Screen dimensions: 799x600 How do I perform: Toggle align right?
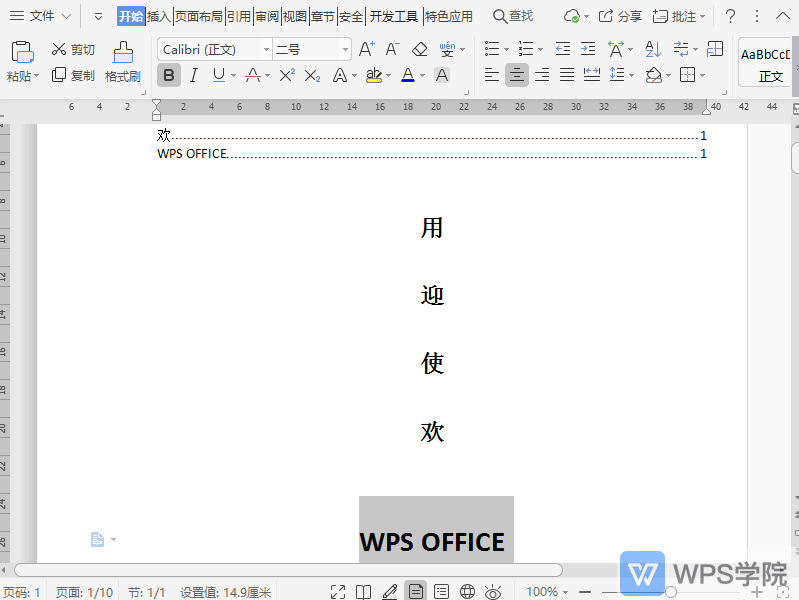[x=542, y=75]
